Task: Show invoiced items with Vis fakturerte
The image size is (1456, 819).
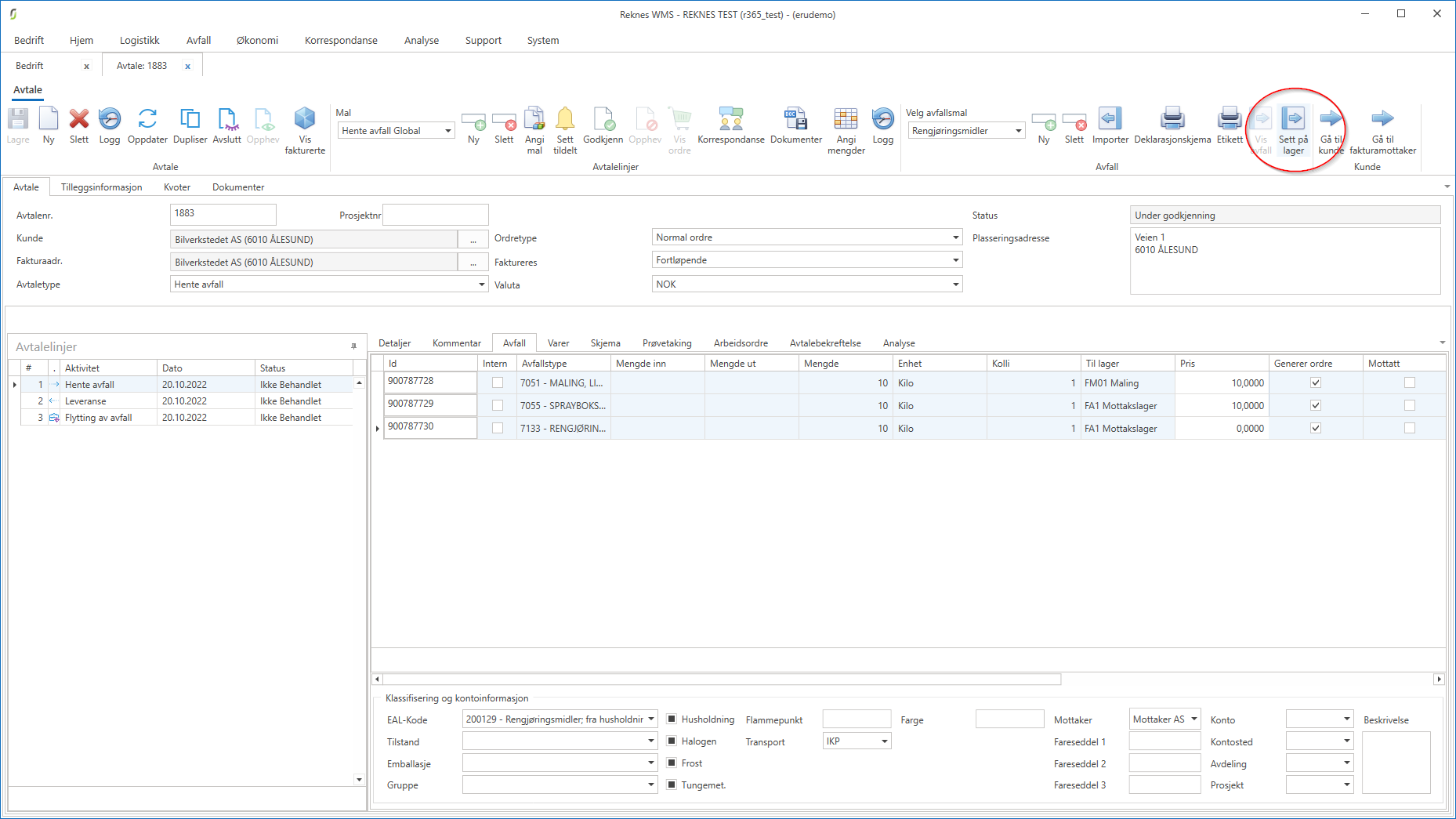Action: pyautogui.click(x=305, y=131)
